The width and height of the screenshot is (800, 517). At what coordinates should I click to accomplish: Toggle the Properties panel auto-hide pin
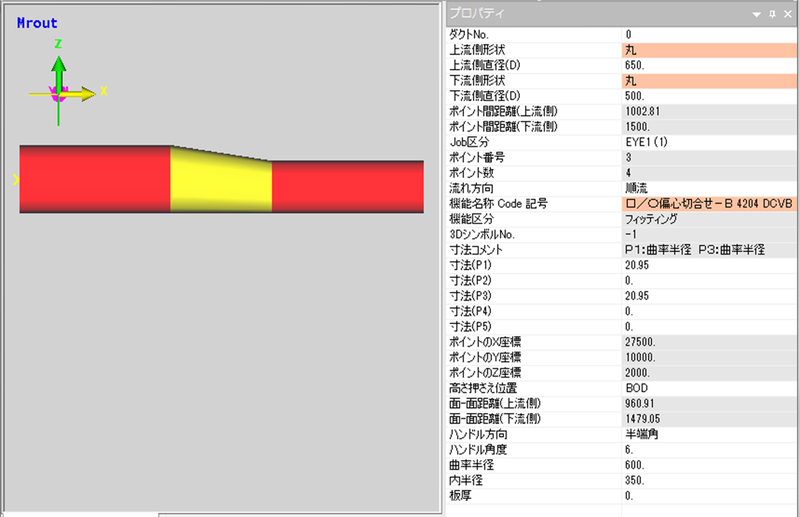point(773,13)
